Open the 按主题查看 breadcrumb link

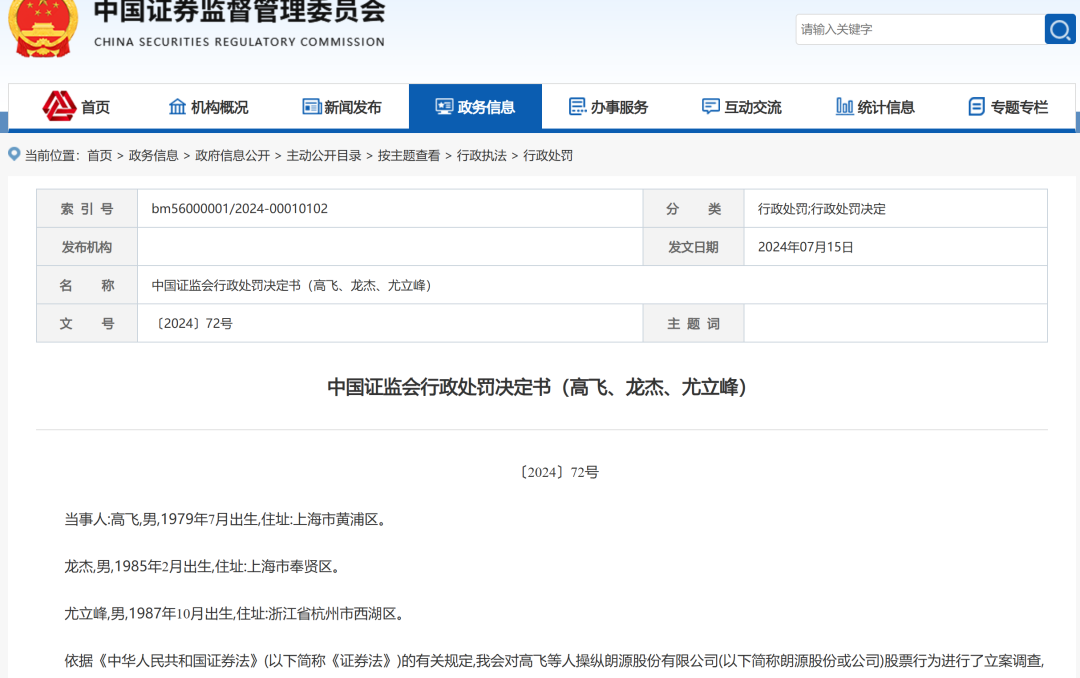pos(409,156)
